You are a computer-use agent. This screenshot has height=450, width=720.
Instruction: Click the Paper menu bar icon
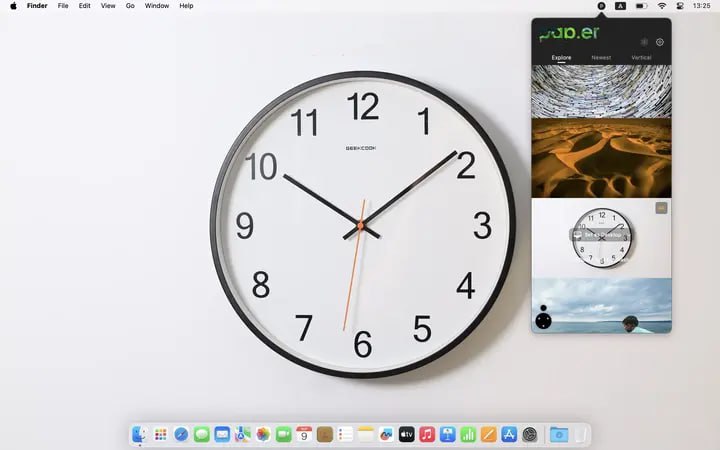[601, 6]
